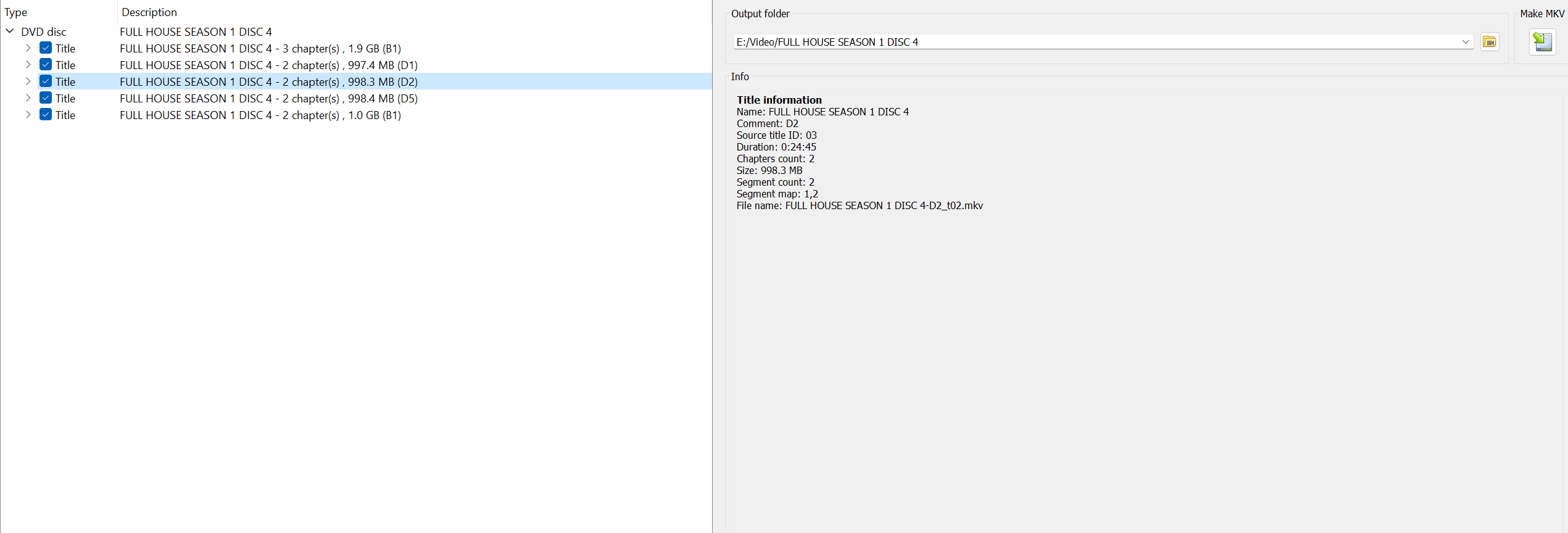This screenshot has width=1568, height=533.
Task: Uncheck the 997.4 MB (D1) title checkbox
Action: pyautogui.click(x=46, y=64)
